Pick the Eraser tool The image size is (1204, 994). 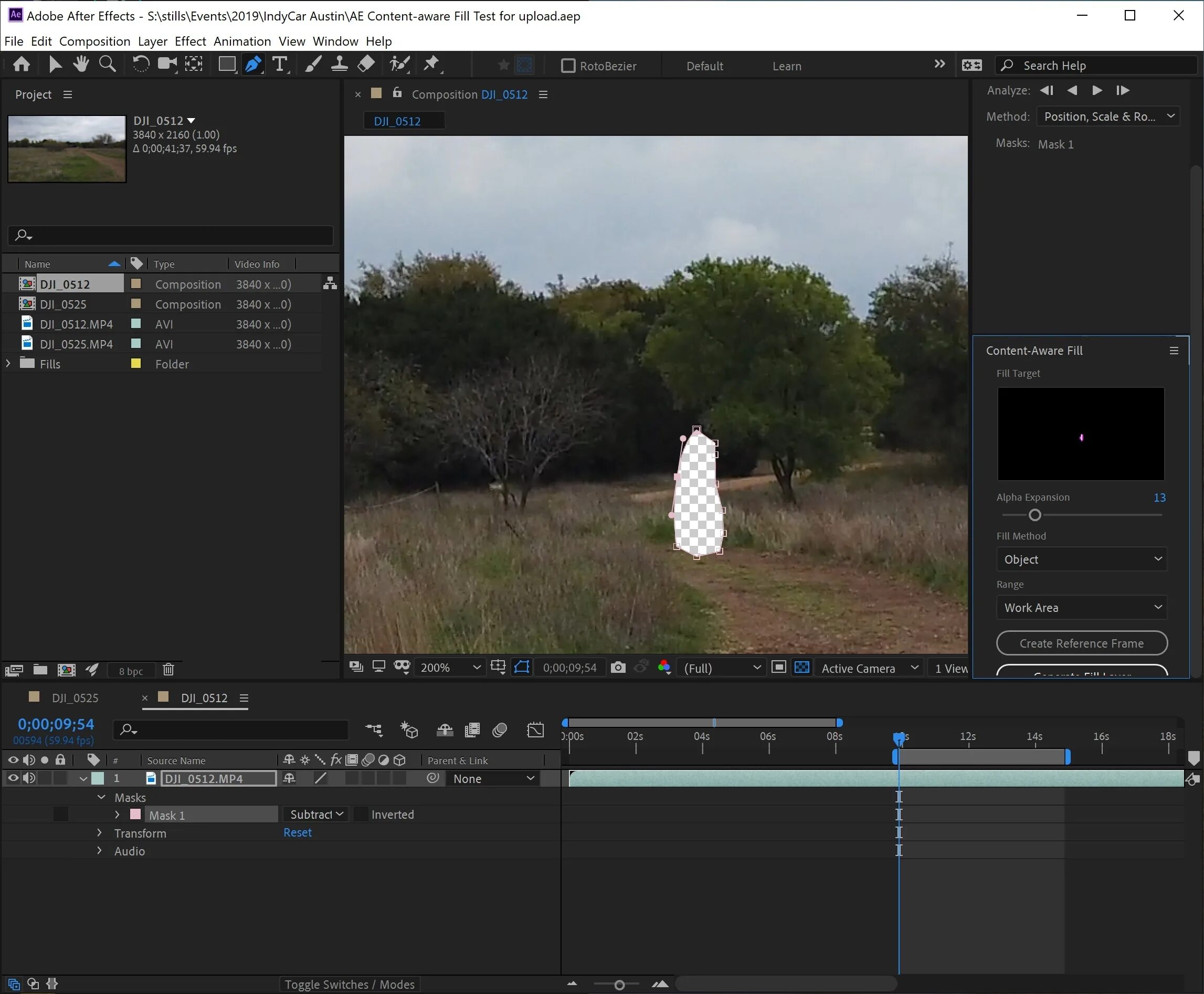click(366, 64)
